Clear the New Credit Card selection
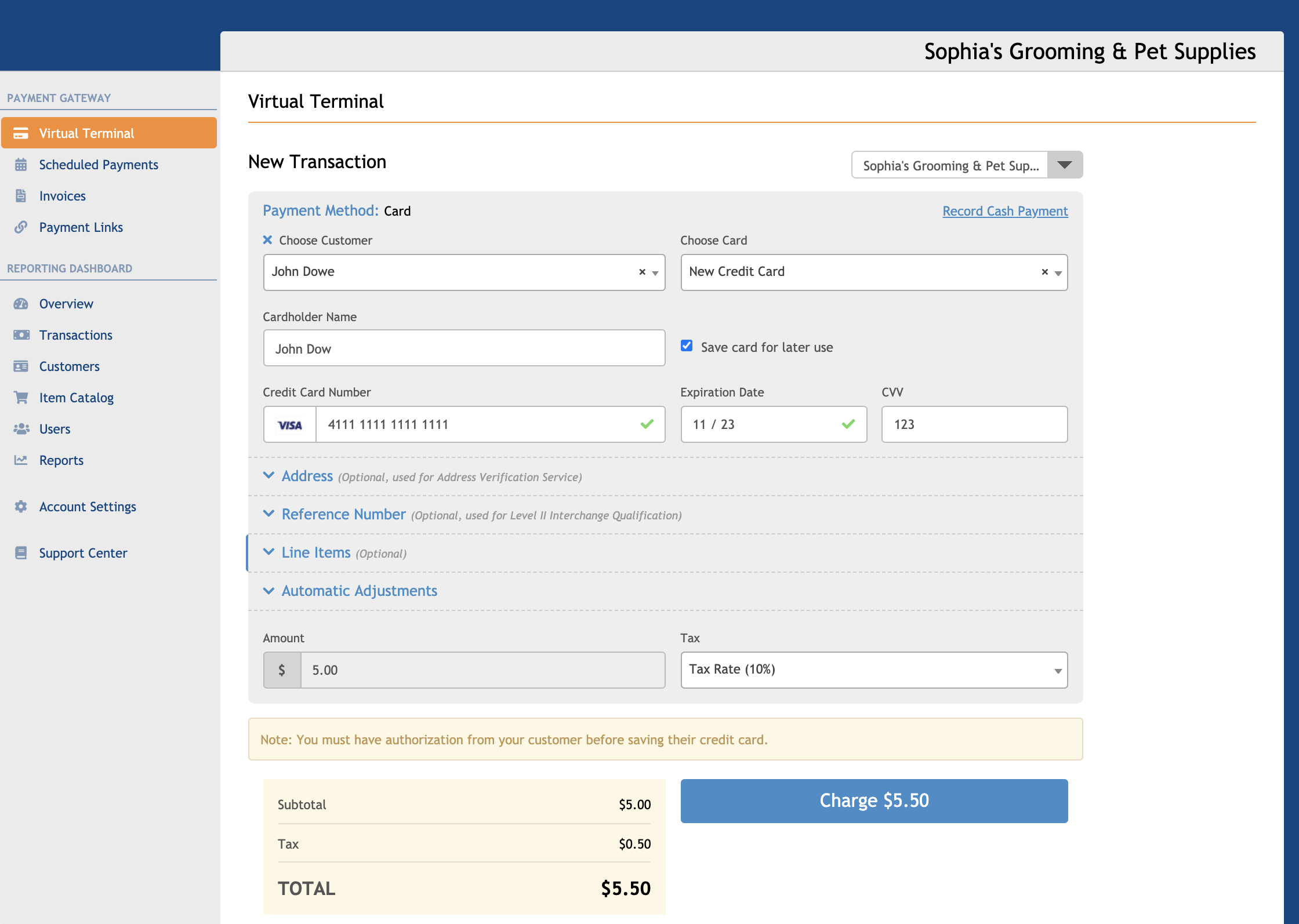The width and height of the screenshot is (1299, 924). click(1044, 272)
